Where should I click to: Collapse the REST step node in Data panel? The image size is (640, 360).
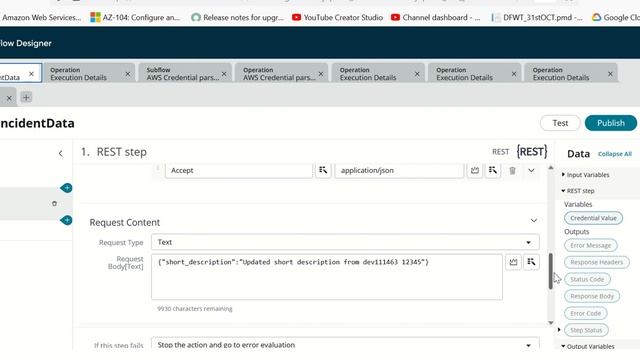tap(563, 191)
